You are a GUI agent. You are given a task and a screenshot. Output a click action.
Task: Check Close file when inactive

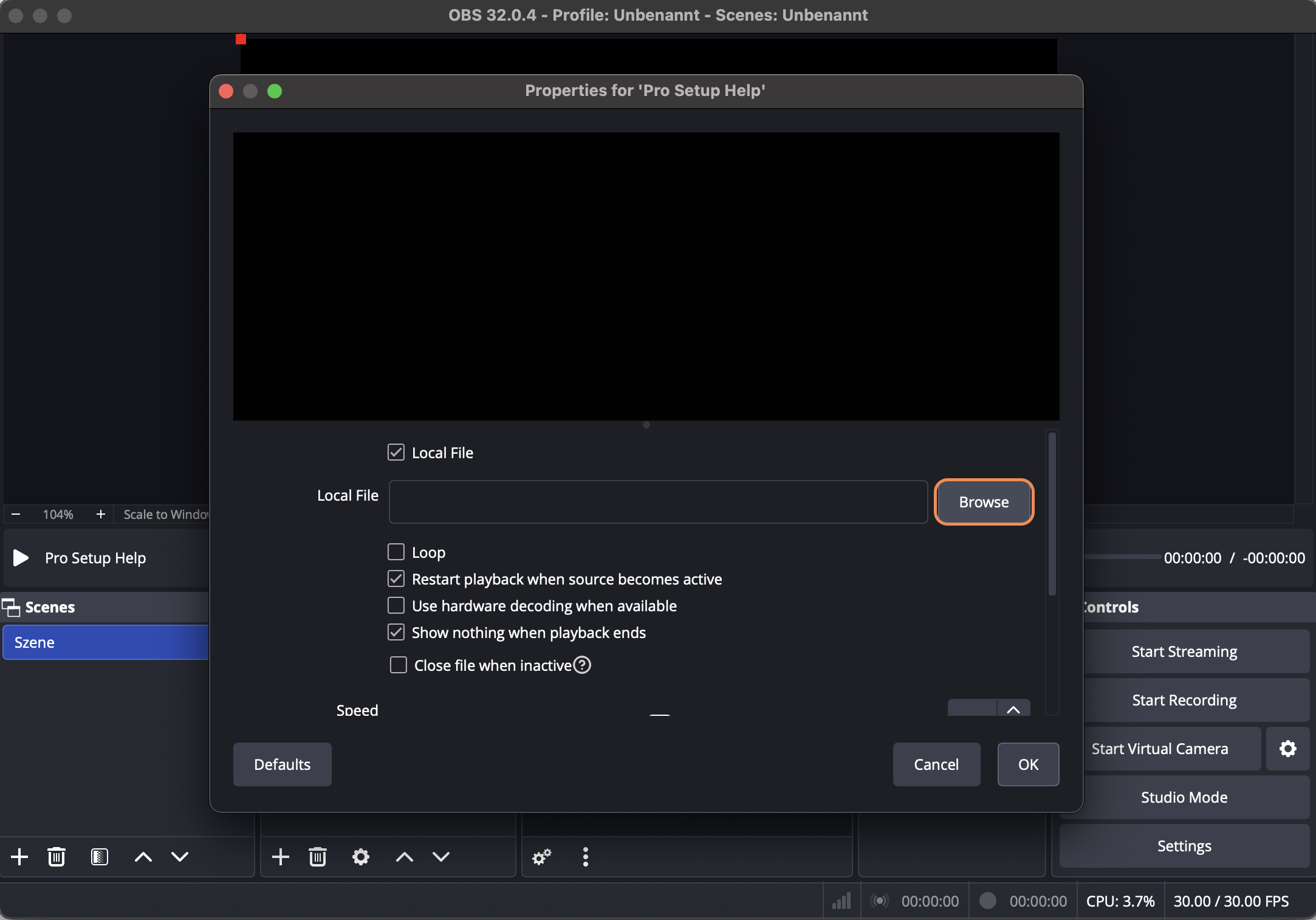pyautogui.click(x=399, y=665)
